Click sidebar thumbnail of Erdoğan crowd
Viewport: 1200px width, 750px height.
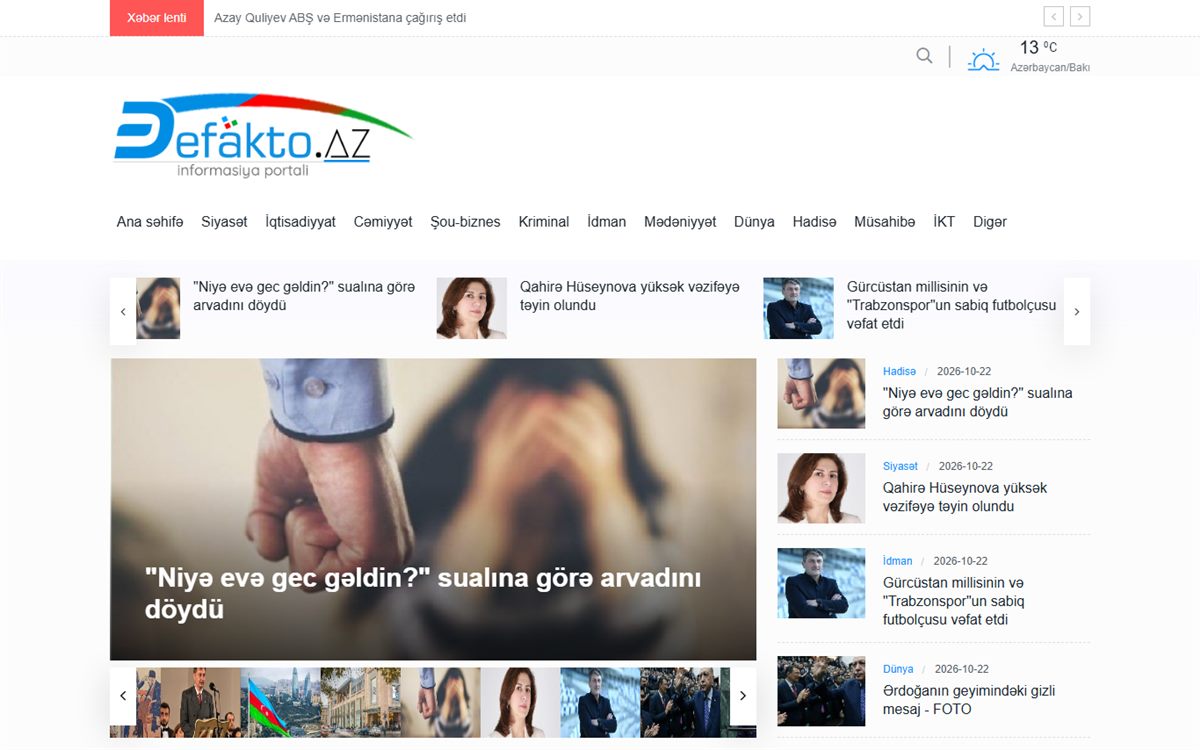click(x=821, y=691)
